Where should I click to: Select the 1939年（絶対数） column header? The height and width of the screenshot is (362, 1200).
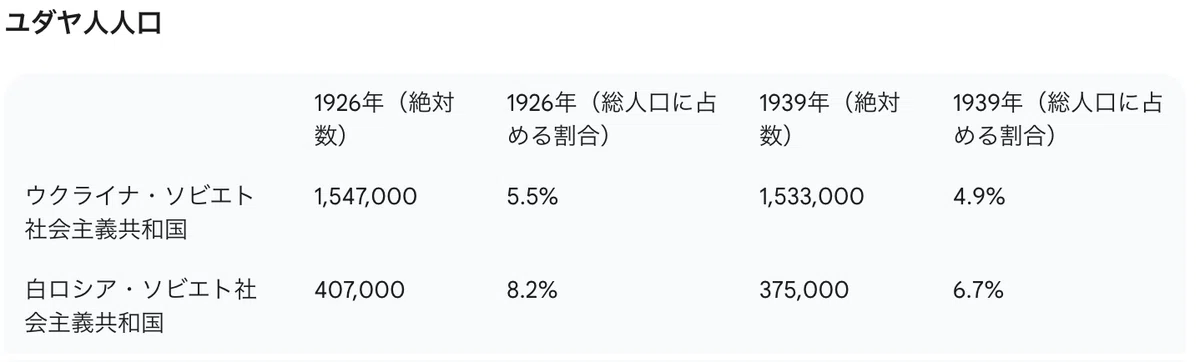830,119
